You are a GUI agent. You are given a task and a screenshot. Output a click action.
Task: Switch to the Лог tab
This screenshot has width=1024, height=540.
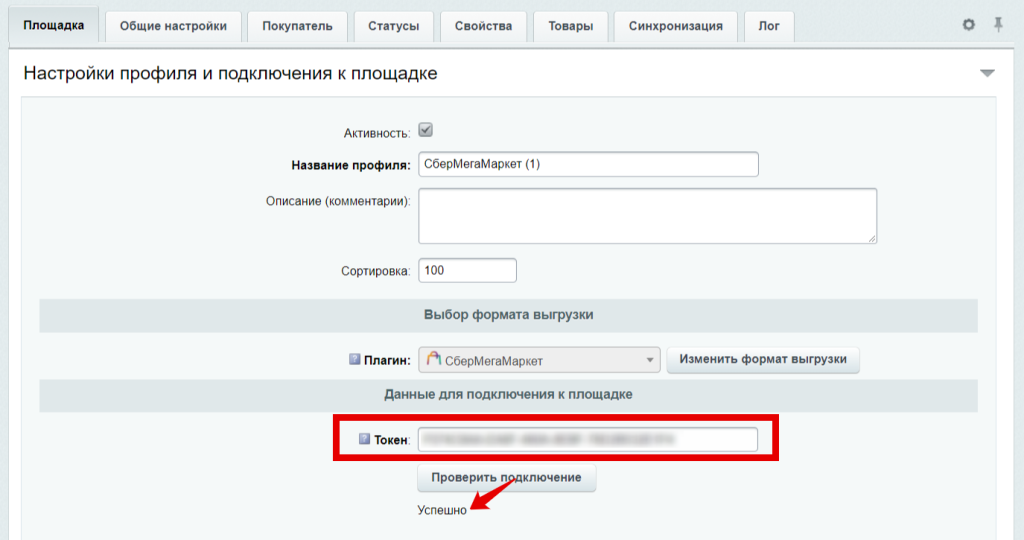(x=769, y=26)
